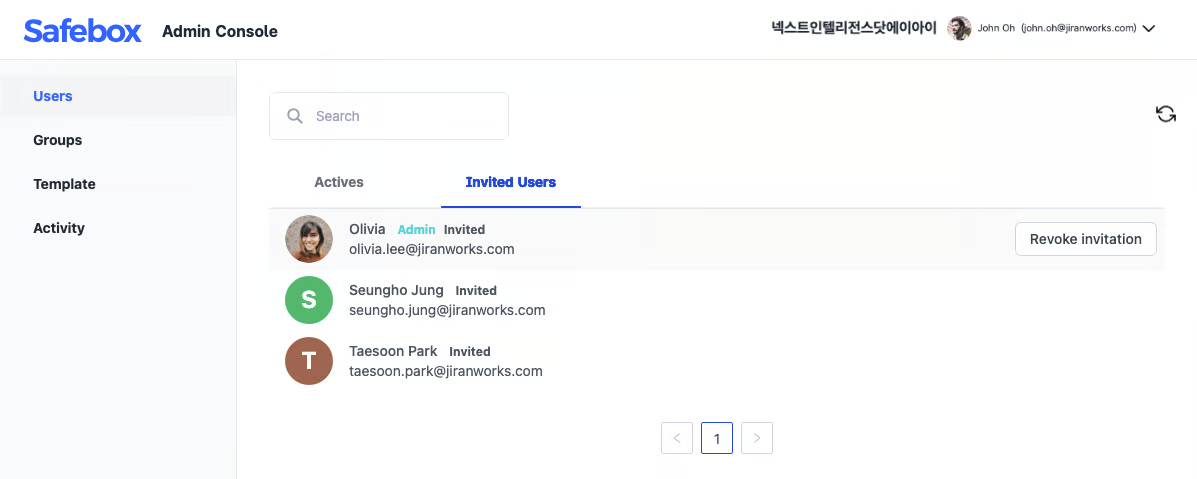Screen dimensions: 1197x479
Task: Click Taesoon Park's brown T avatar
Action: tap(309, 361)
